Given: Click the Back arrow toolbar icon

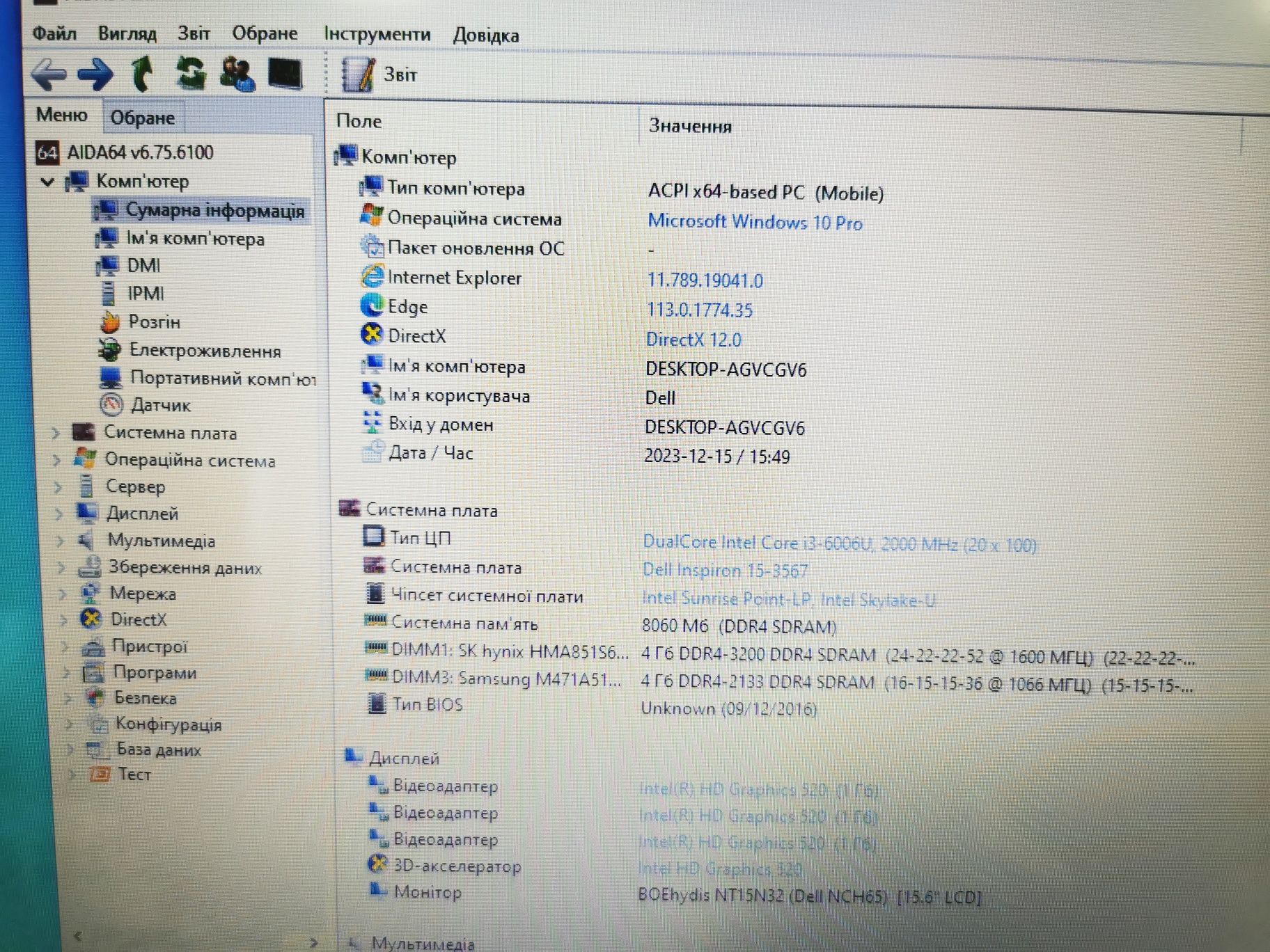Looking at the screenshot, I should click(49, 74).
